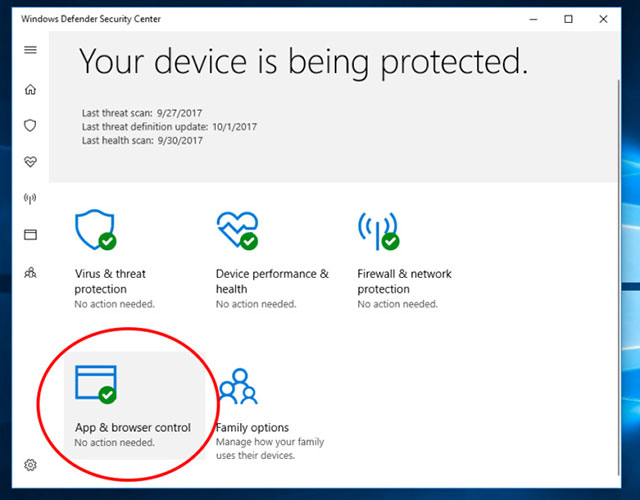
Task: Click 'No action needed.' under Device performance
Action: (x=256, y=304)
